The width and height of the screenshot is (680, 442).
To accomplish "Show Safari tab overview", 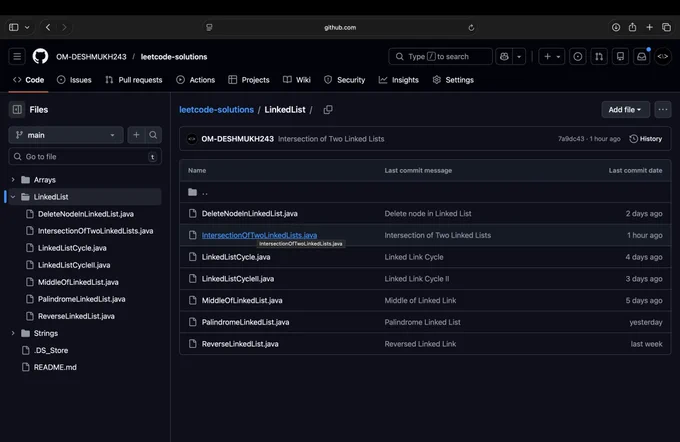I will (667, 27).
